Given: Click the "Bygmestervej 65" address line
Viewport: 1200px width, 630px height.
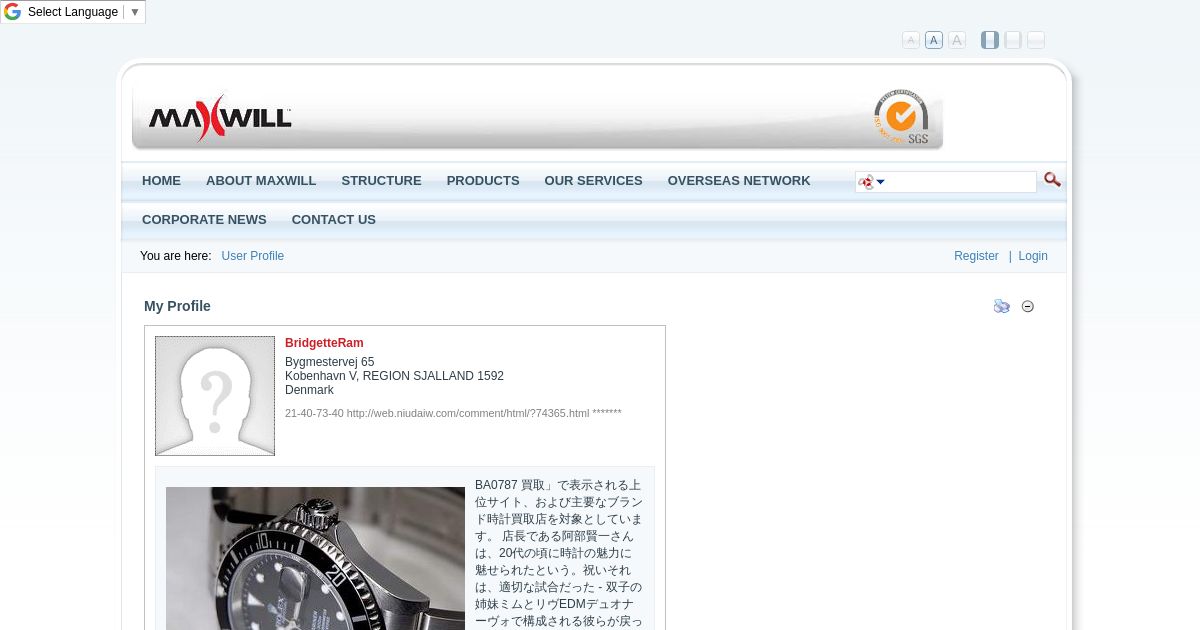Looking at the screenshot, I should (x=330, y=362).
